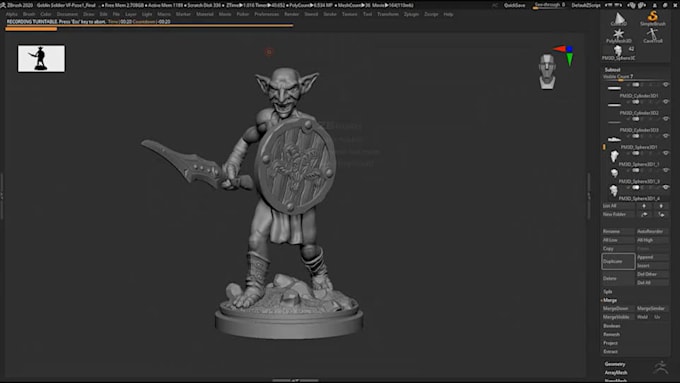Expand the Split section
This screenshot has width=680, height=383.
608,291
